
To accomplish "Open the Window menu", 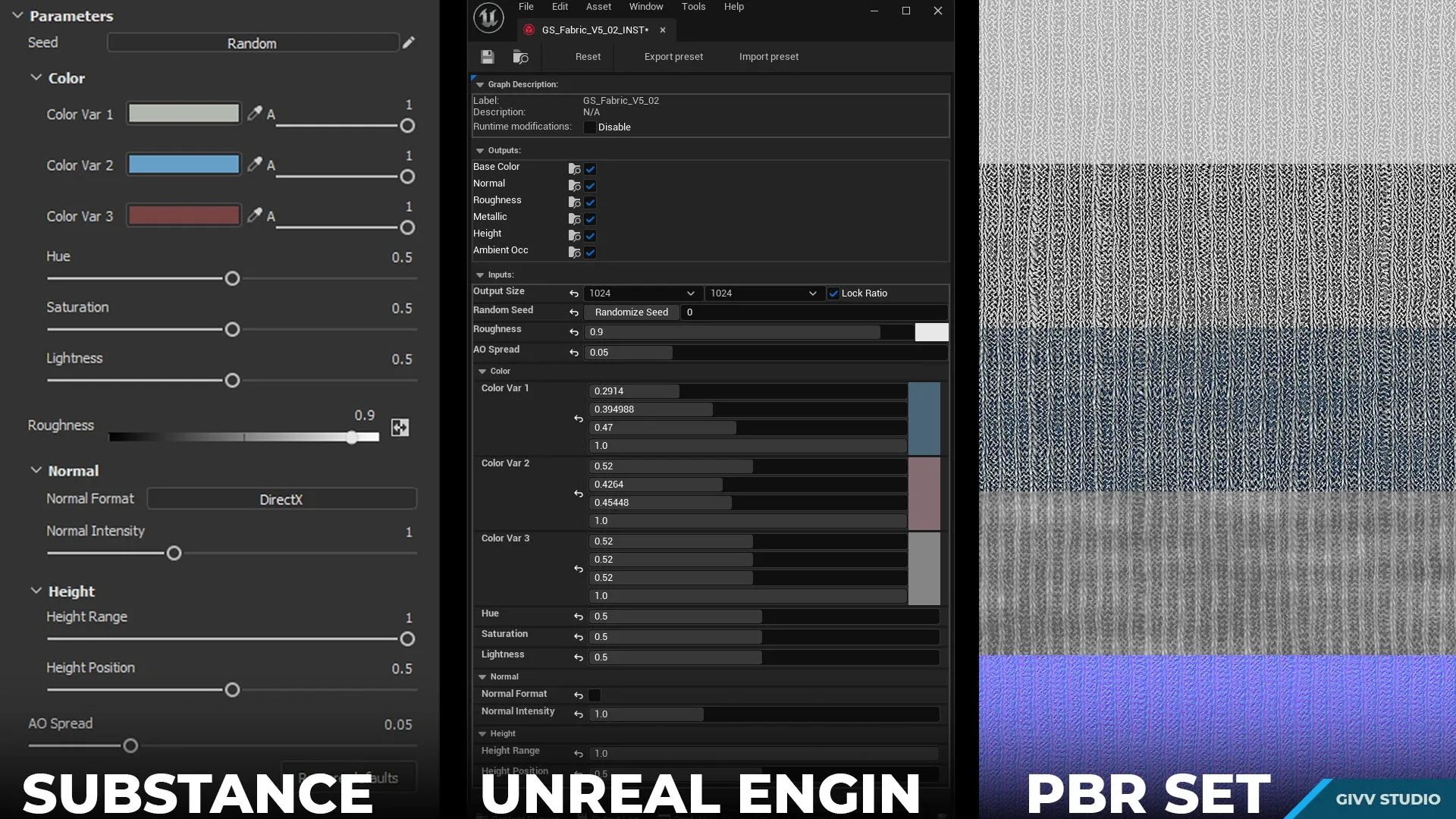I will 646,7.
